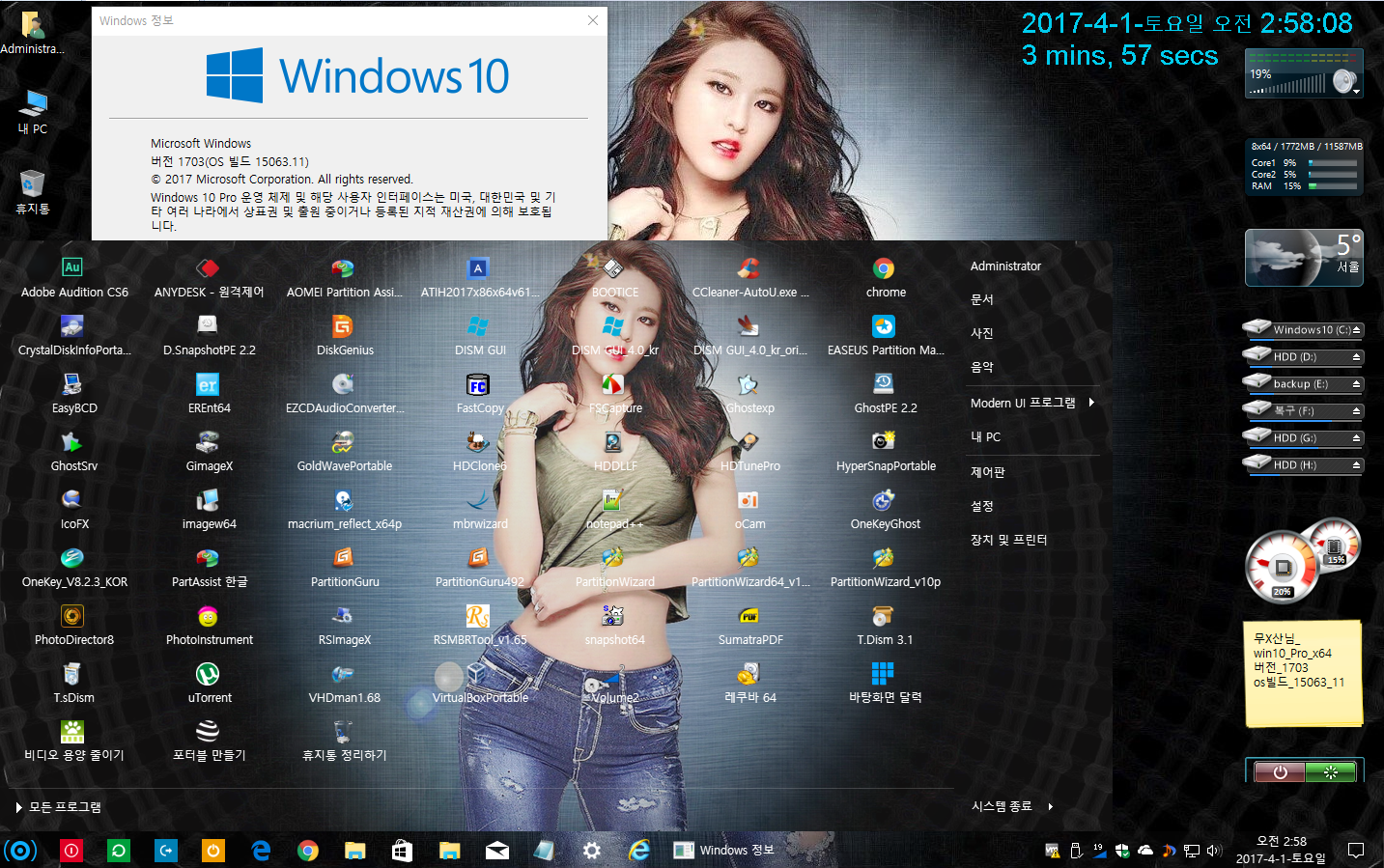Click red shutdown icon on taskbar
The width and height of the screenshot is (1384, 868).
point(71,850)
